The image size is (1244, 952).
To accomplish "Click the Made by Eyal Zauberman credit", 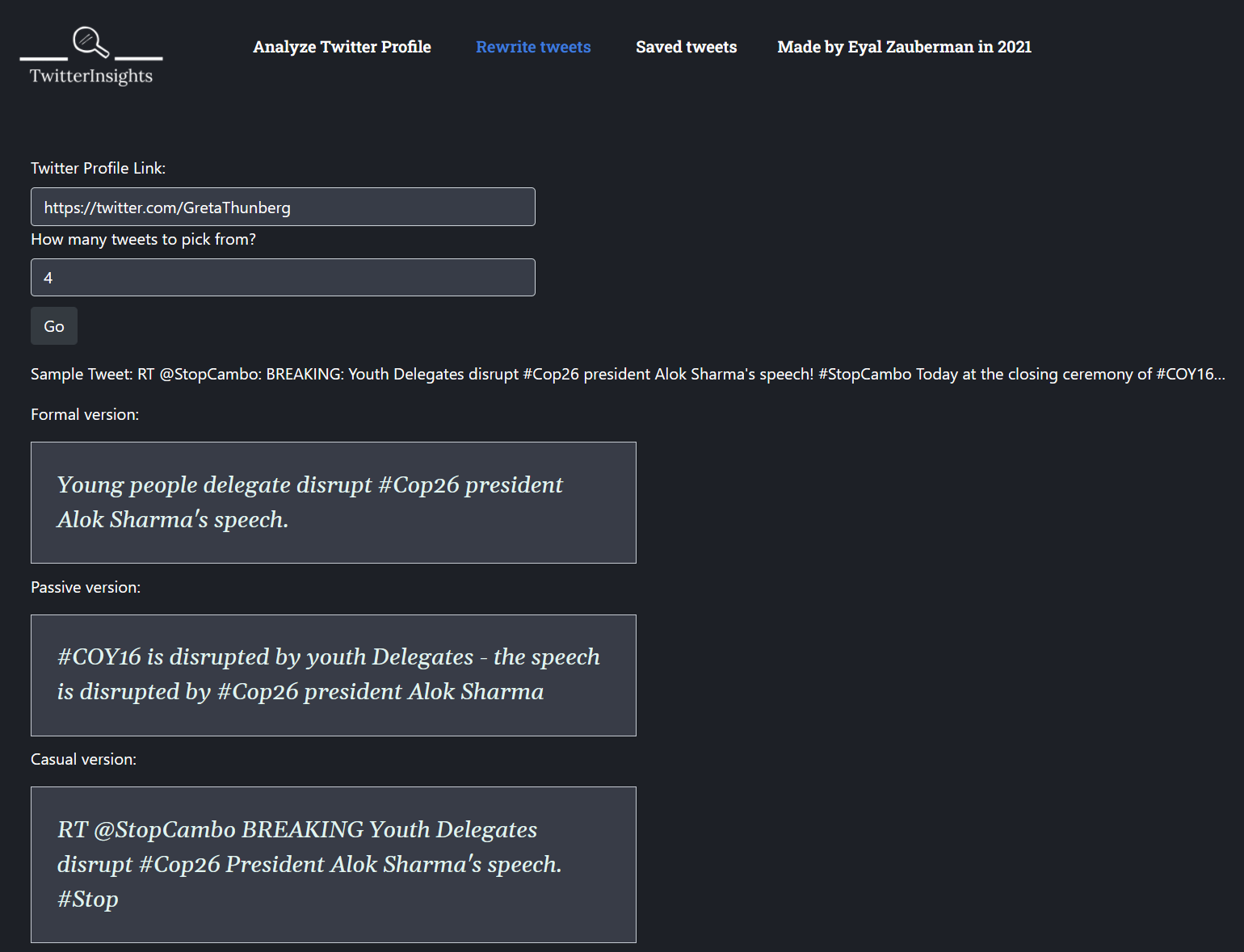I will pyautogui.click(x=904, y=47).
